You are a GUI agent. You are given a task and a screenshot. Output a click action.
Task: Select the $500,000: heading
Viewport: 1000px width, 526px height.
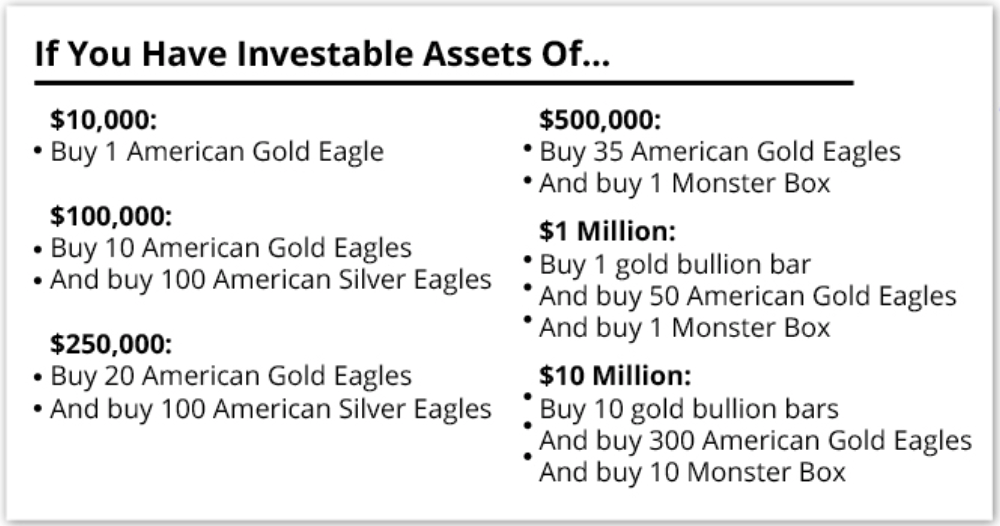coord(600,119)
